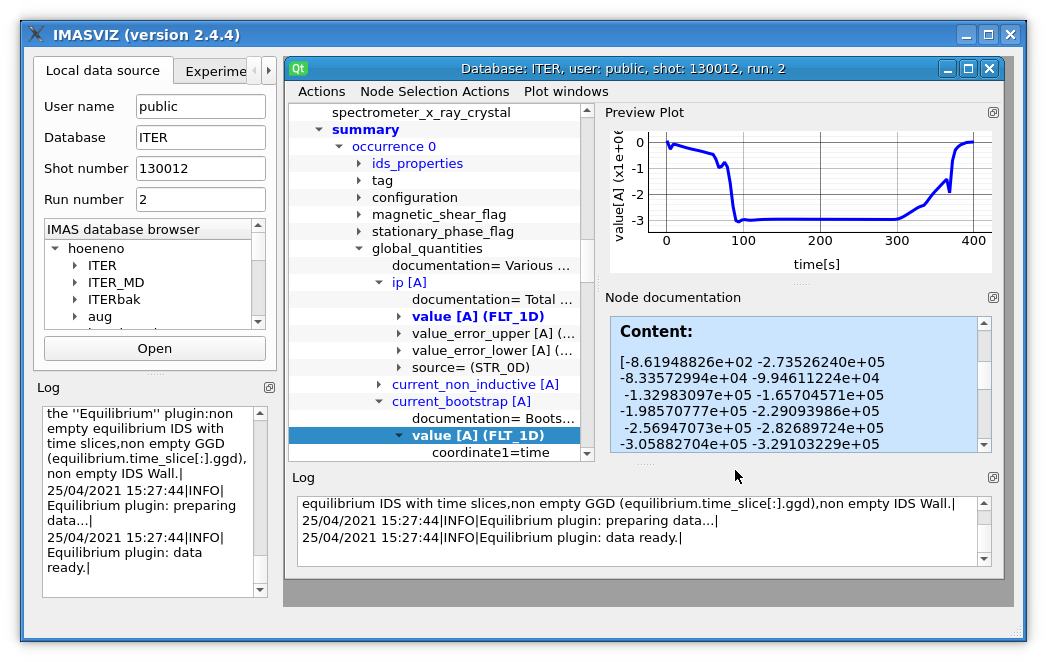1047x662 pixels.
Task: Collapse the global_quantities node
Action: (360, 249)
